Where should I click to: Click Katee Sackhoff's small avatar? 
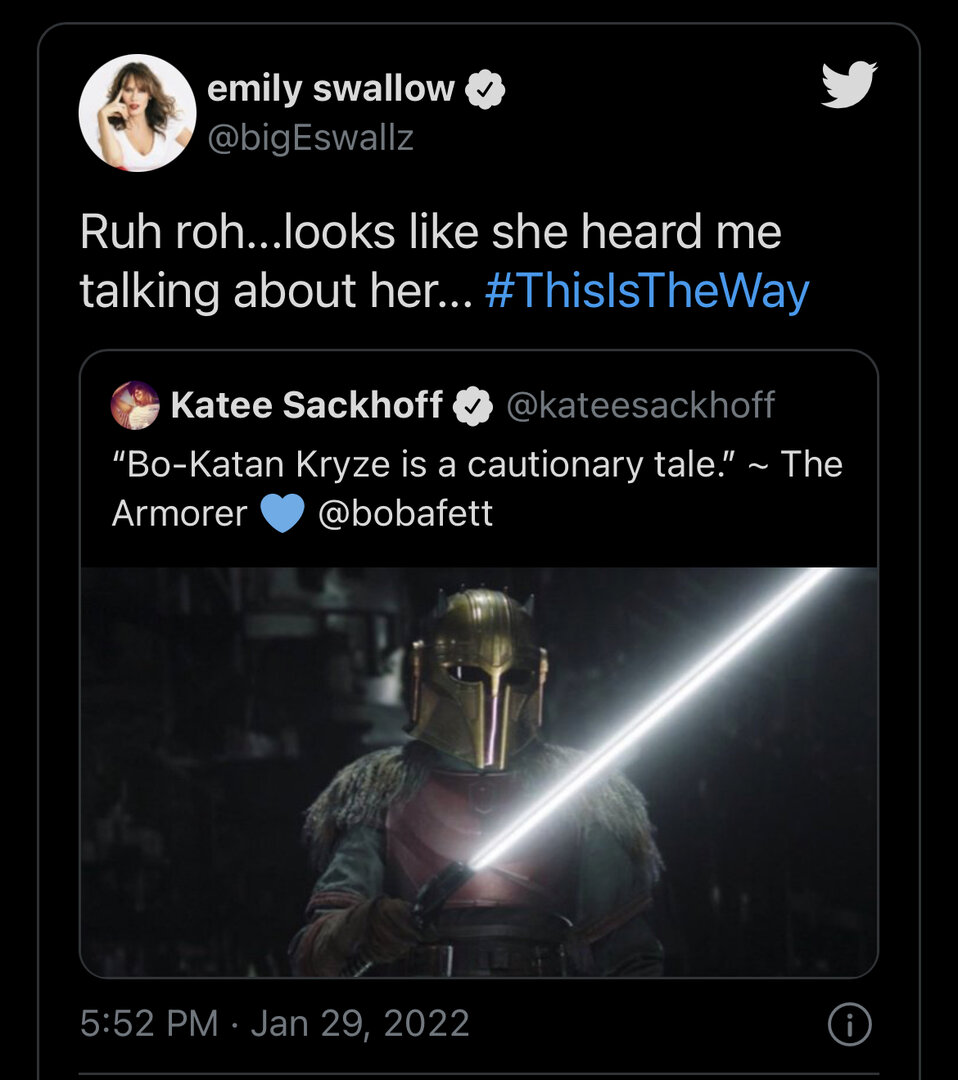click(135, 405)
